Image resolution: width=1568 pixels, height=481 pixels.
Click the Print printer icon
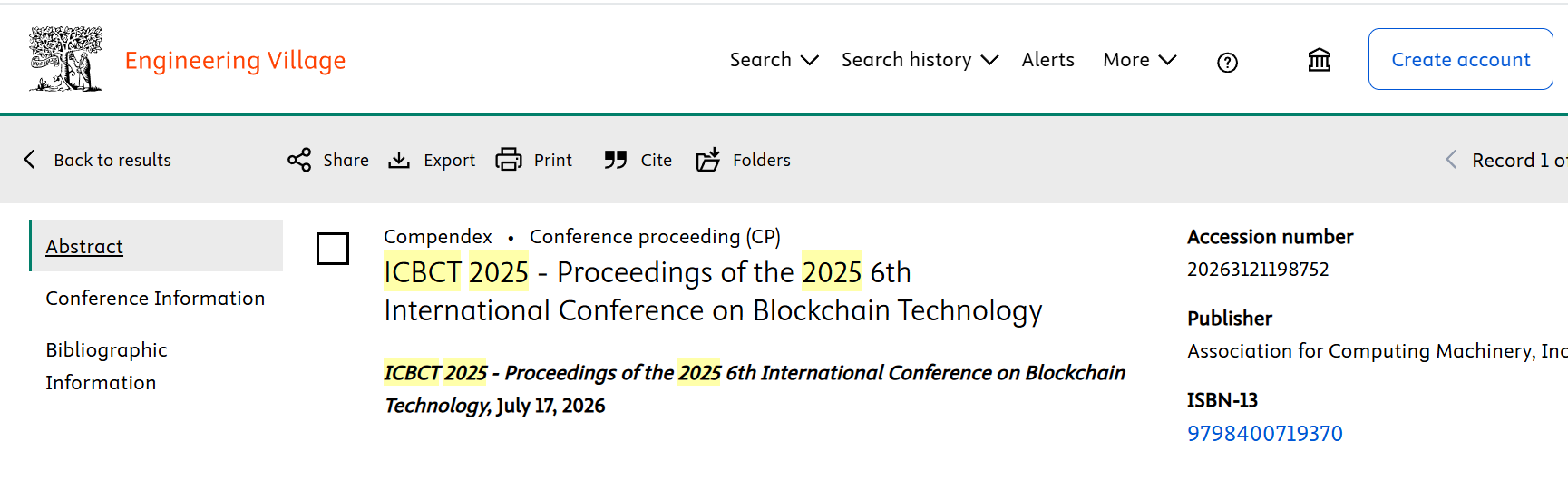coord(509,160)
